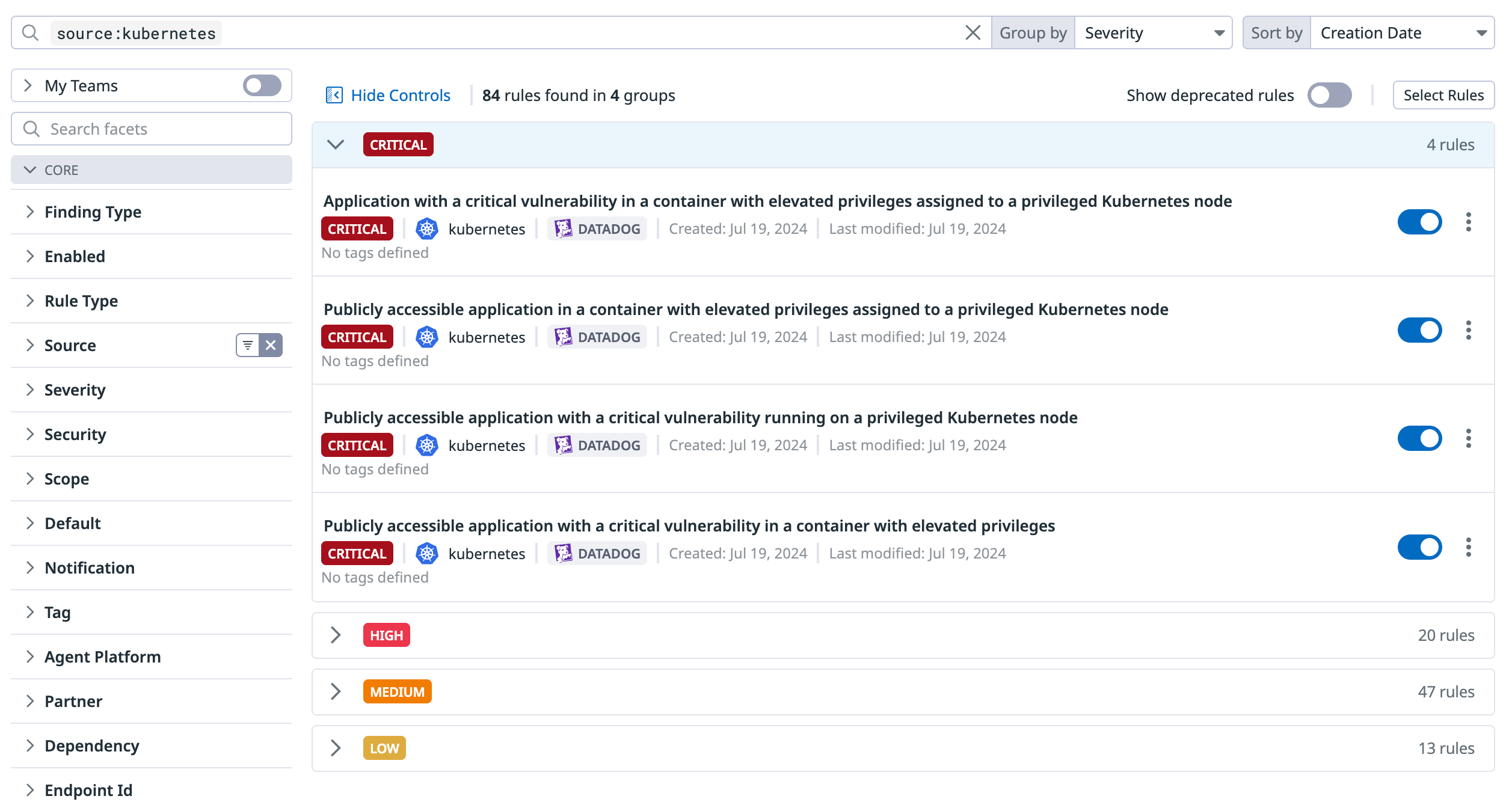This screenshot has width=1512, height=802.
Task: Click DATADOG badge on third critical rule
Action: (597, 445)
